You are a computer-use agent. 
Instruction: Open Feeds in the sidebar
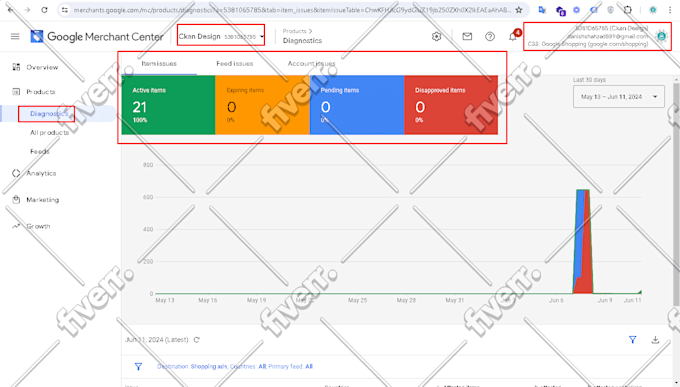39,151
